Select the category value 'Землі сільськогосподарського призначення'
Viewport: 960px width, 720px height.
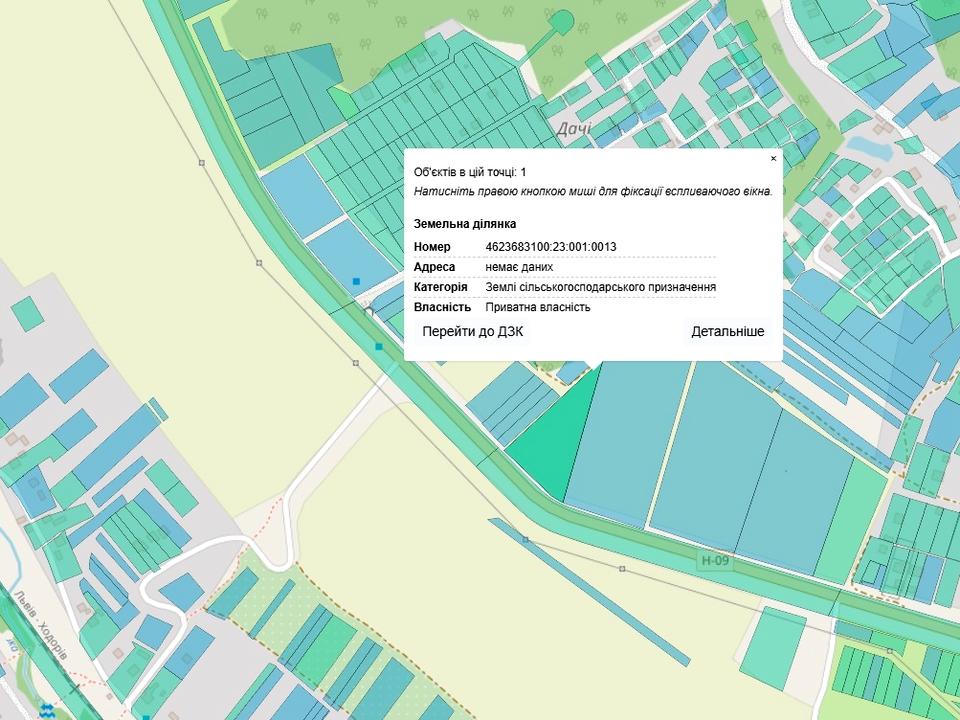(x=600, y=287)
